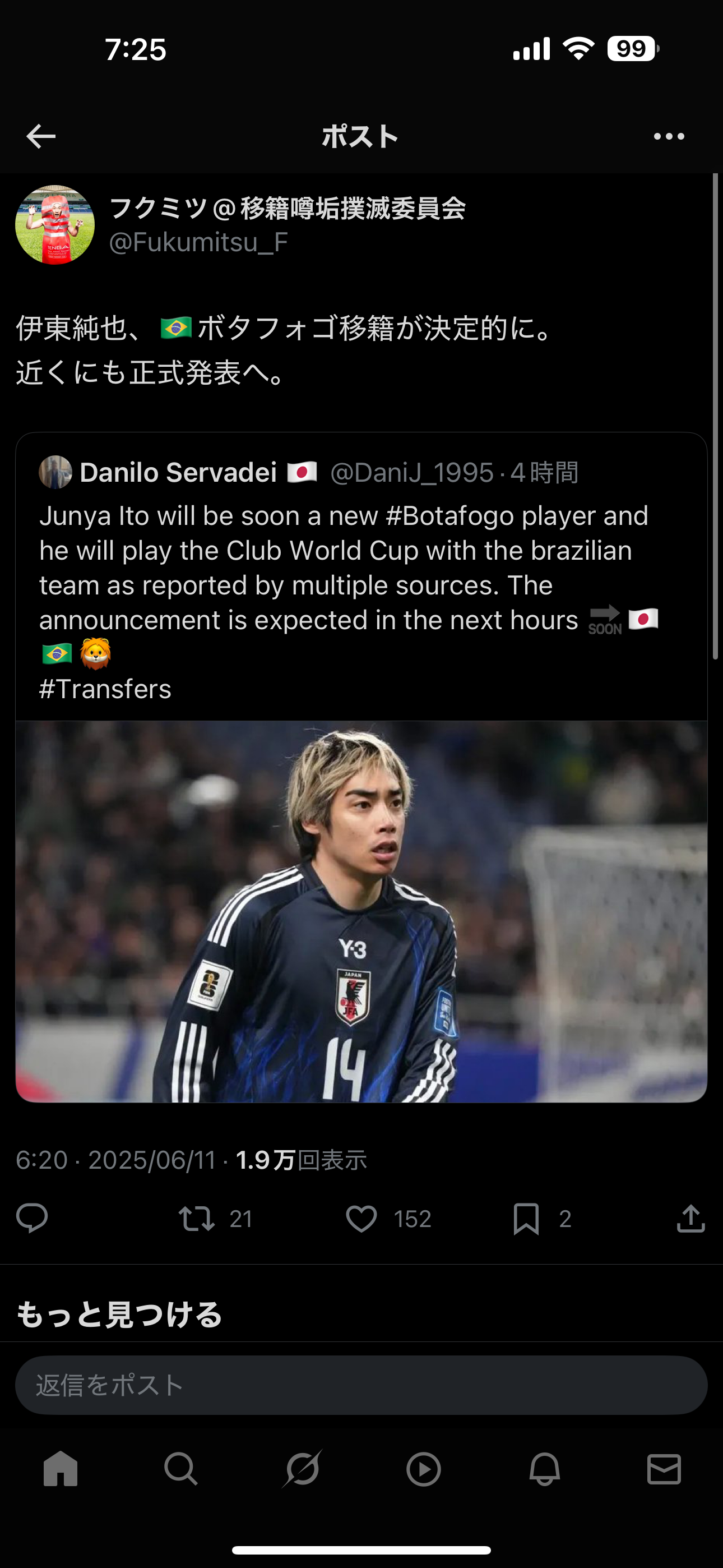Image resolution: width=723 pixels, height=1568 pixels.
Task: Like the post via heart icon
Action: click(x=361, y=1219)
